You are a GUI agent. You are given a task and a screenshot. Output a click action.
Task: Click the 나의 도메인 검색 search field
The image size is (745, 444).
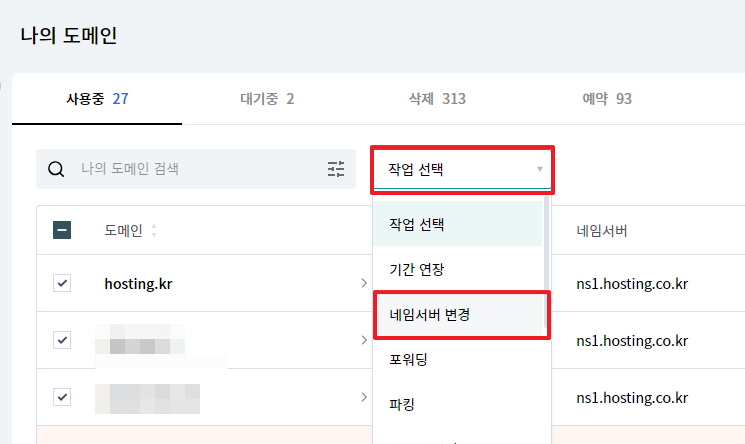196,169
